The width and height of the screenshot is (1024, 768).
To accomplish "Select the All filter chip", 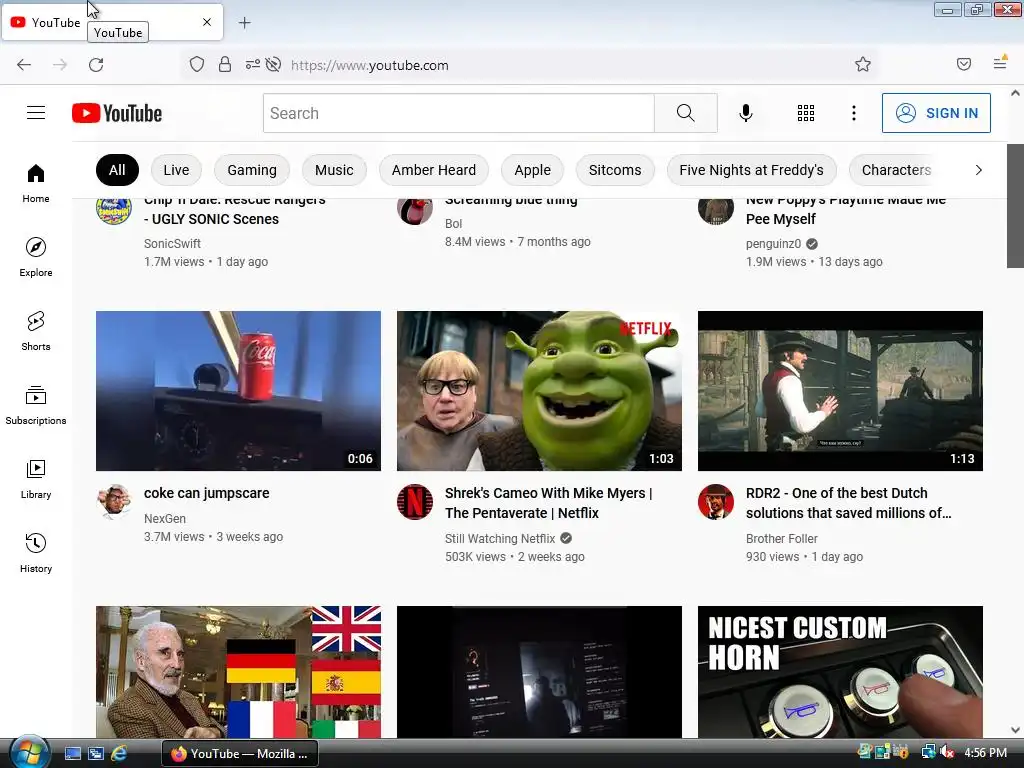I will pos(117,170).
